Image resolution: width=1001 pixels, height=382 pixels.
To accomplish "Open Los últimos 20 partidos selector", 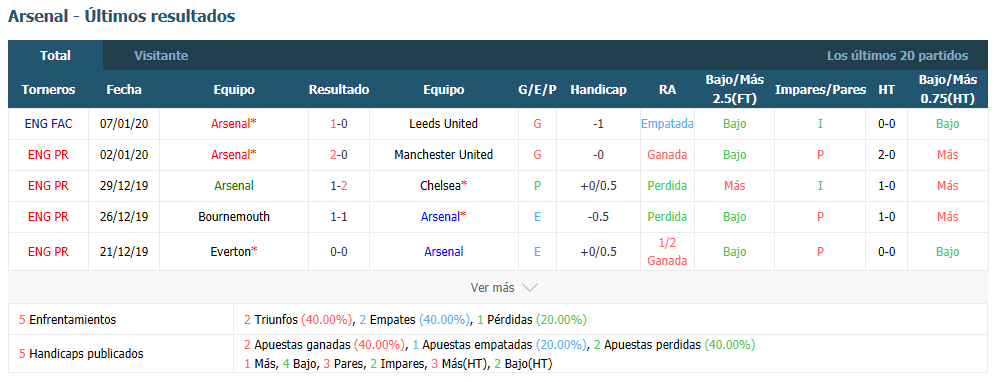I will 897,56.
